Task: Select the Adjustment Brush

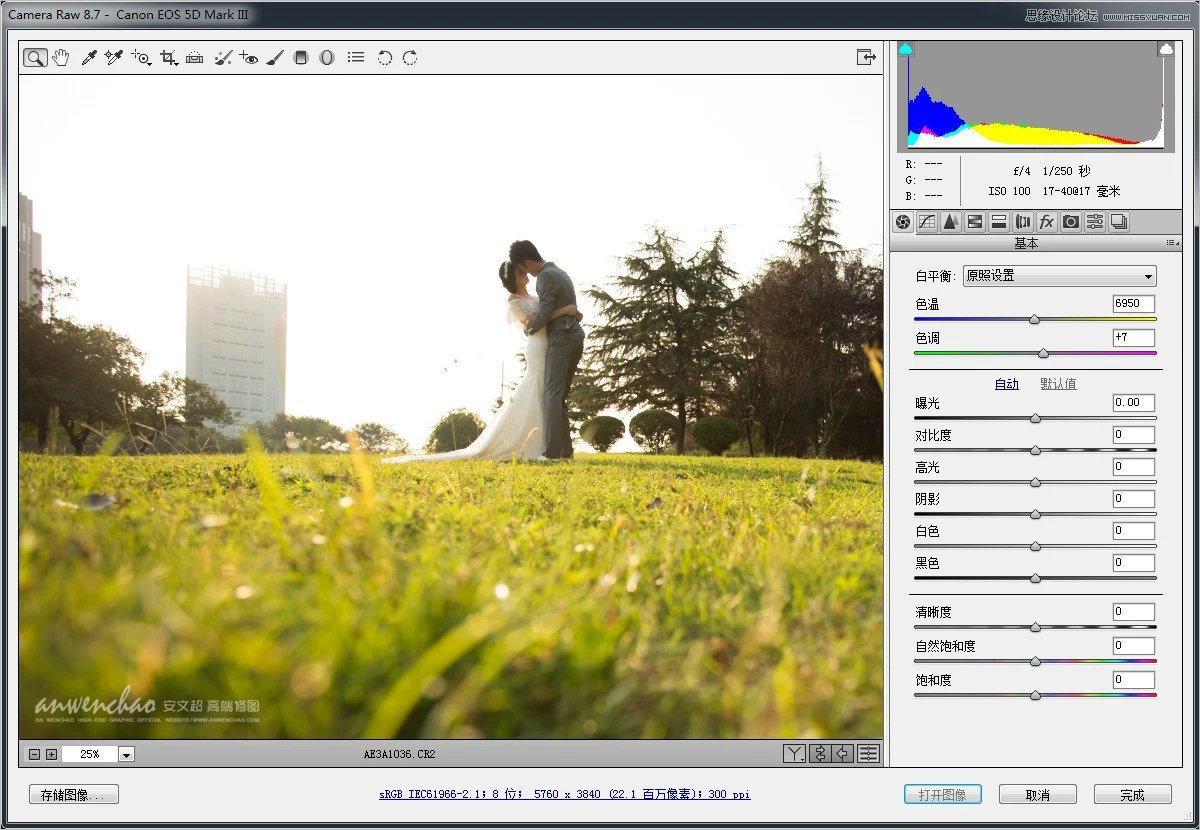Action: [x=276, y=57]
